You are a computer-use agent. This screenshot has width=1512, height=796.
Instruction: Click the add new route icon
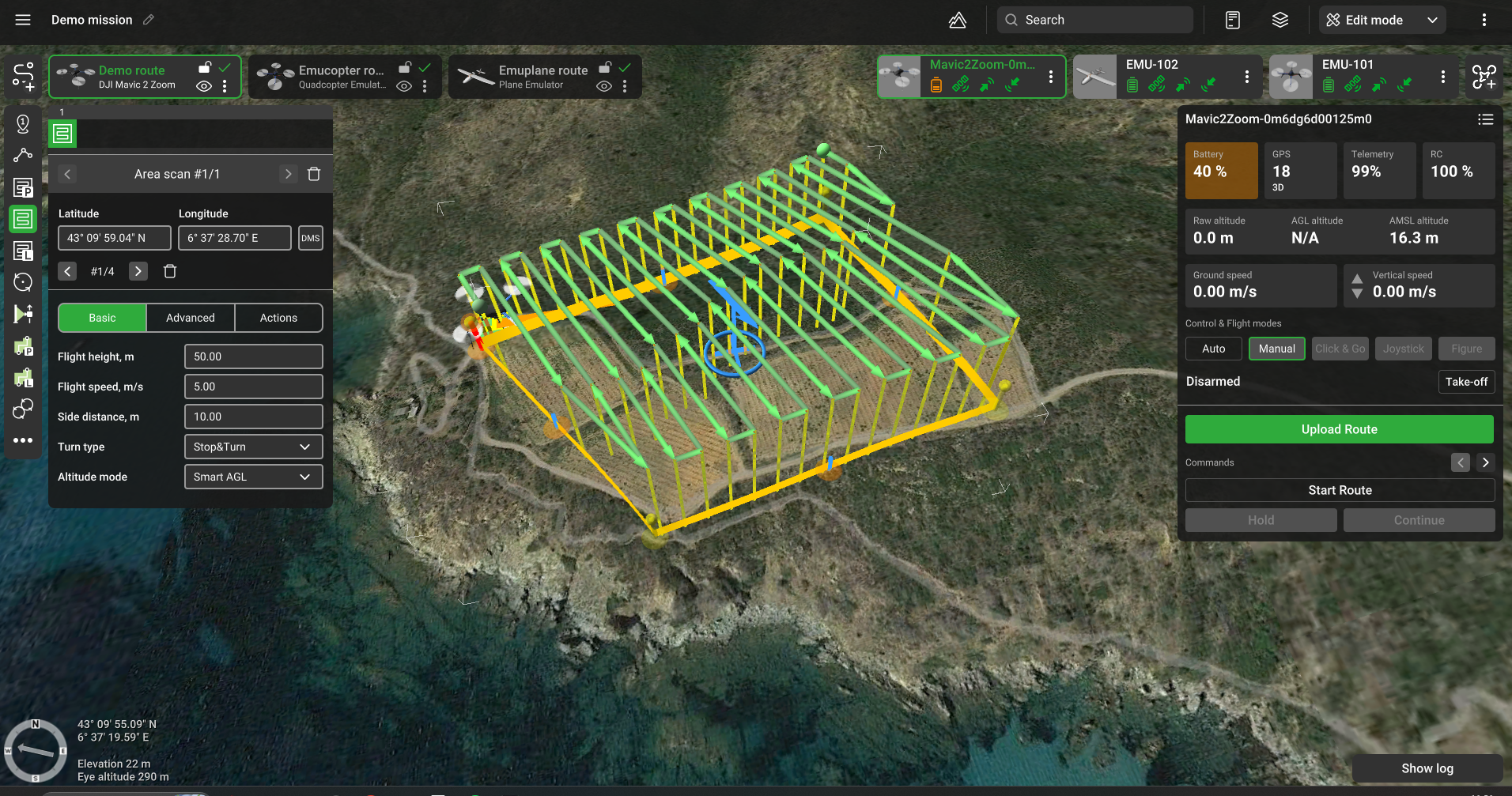23,76
